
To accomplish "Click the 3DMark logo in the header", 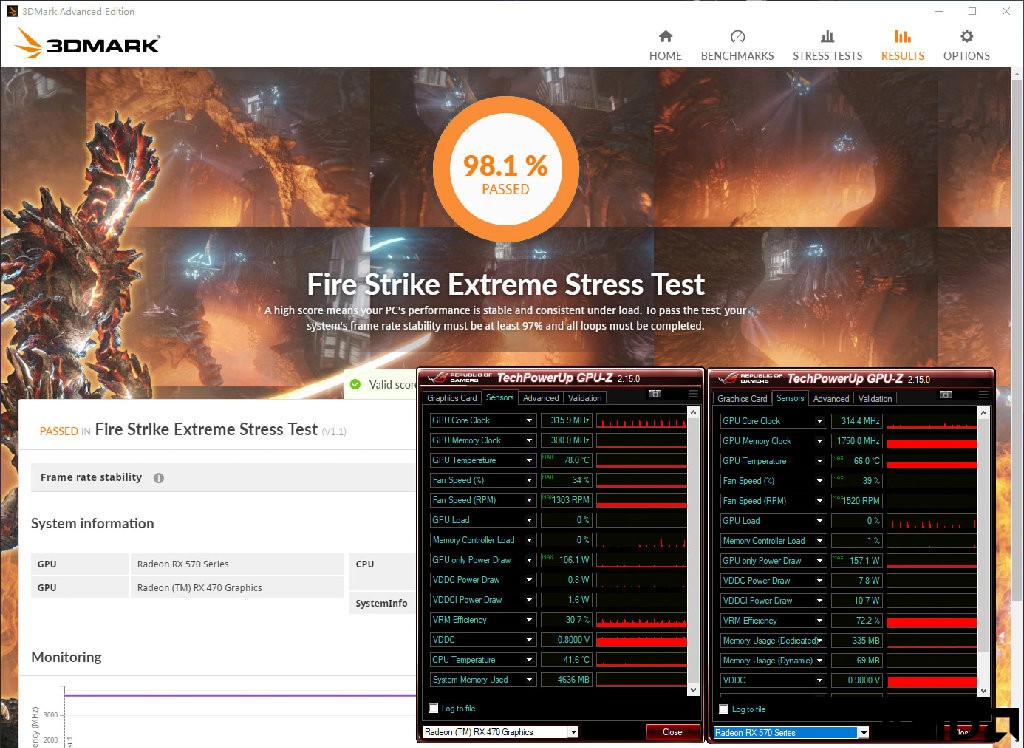I will [x=88, y=44].
